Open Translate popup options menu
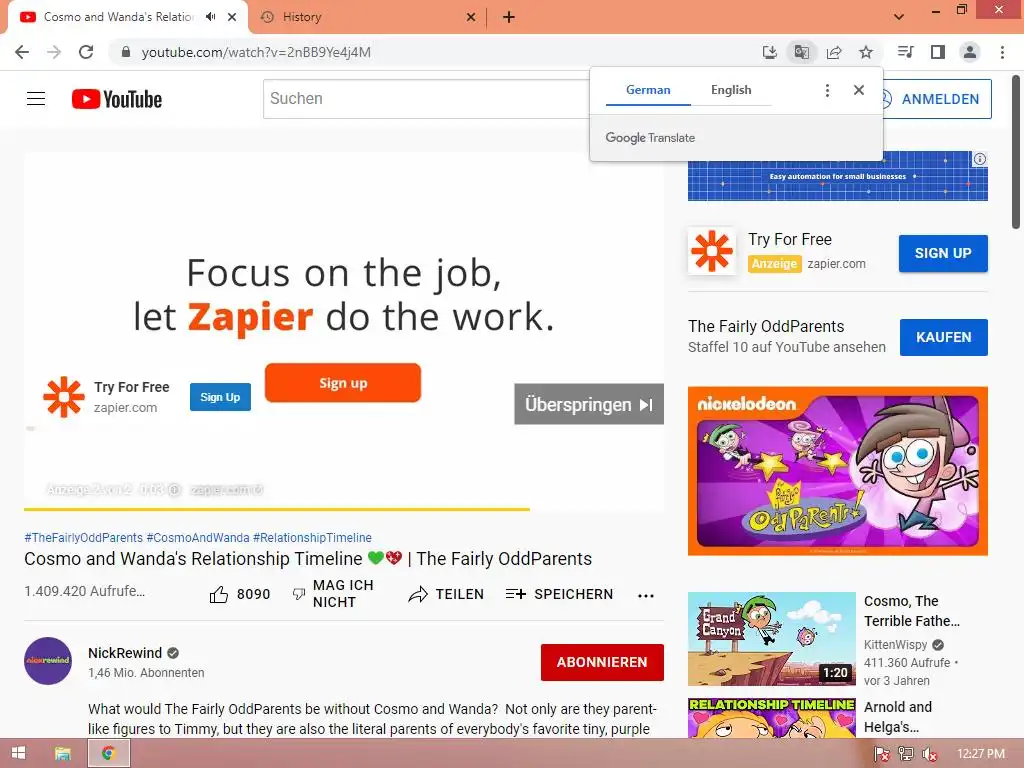The height and width of the screenshot is (768, 1024). coord(827,90)
